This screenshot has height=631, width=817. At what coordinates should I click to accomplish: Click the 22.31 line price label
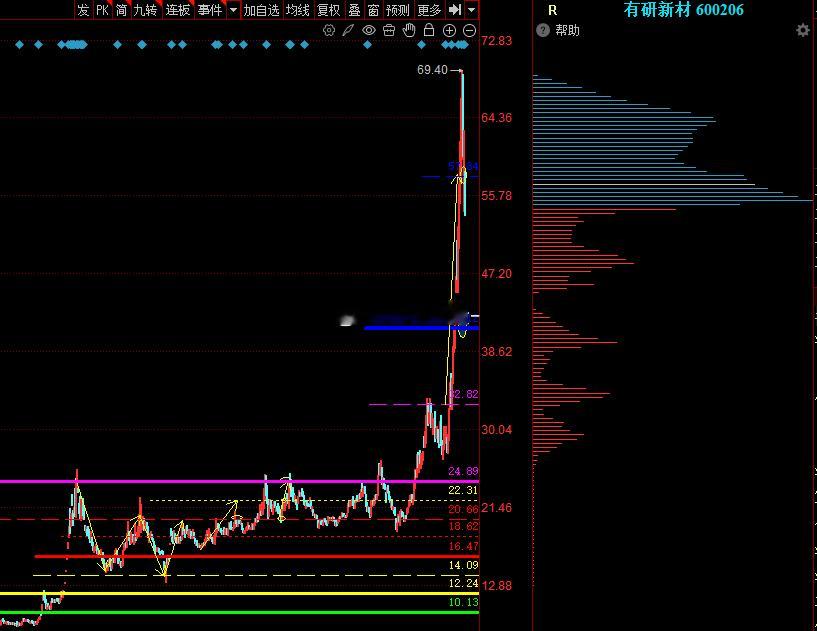click(463, 490)
